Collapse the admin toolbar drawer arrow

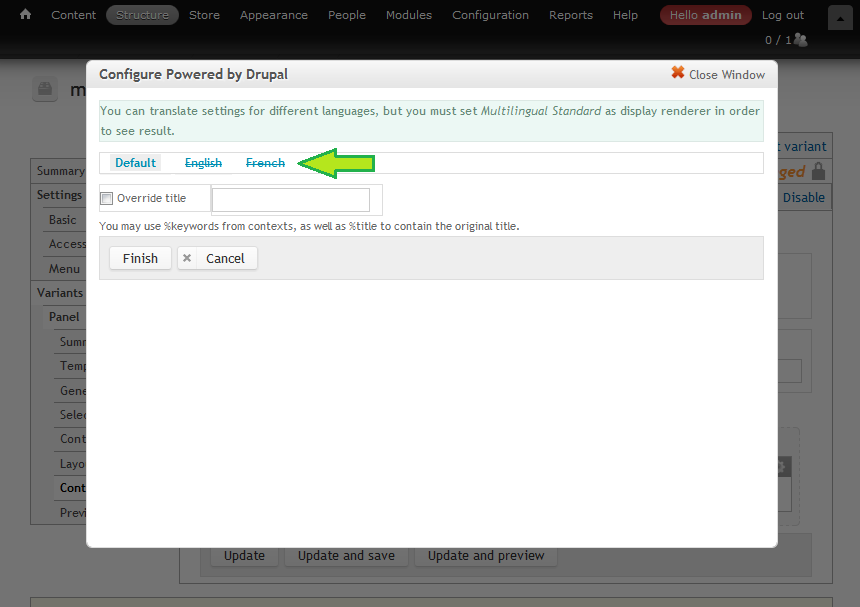coord(840,18)
